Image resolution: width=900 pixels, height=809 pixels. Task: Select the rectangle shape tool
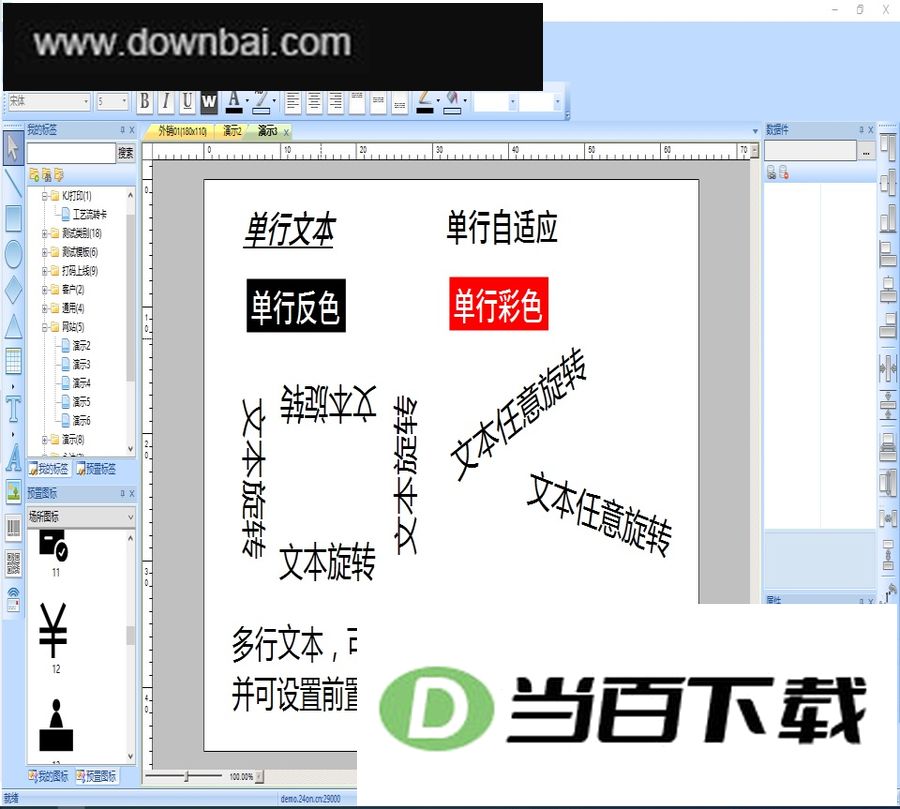click(13, 219)
